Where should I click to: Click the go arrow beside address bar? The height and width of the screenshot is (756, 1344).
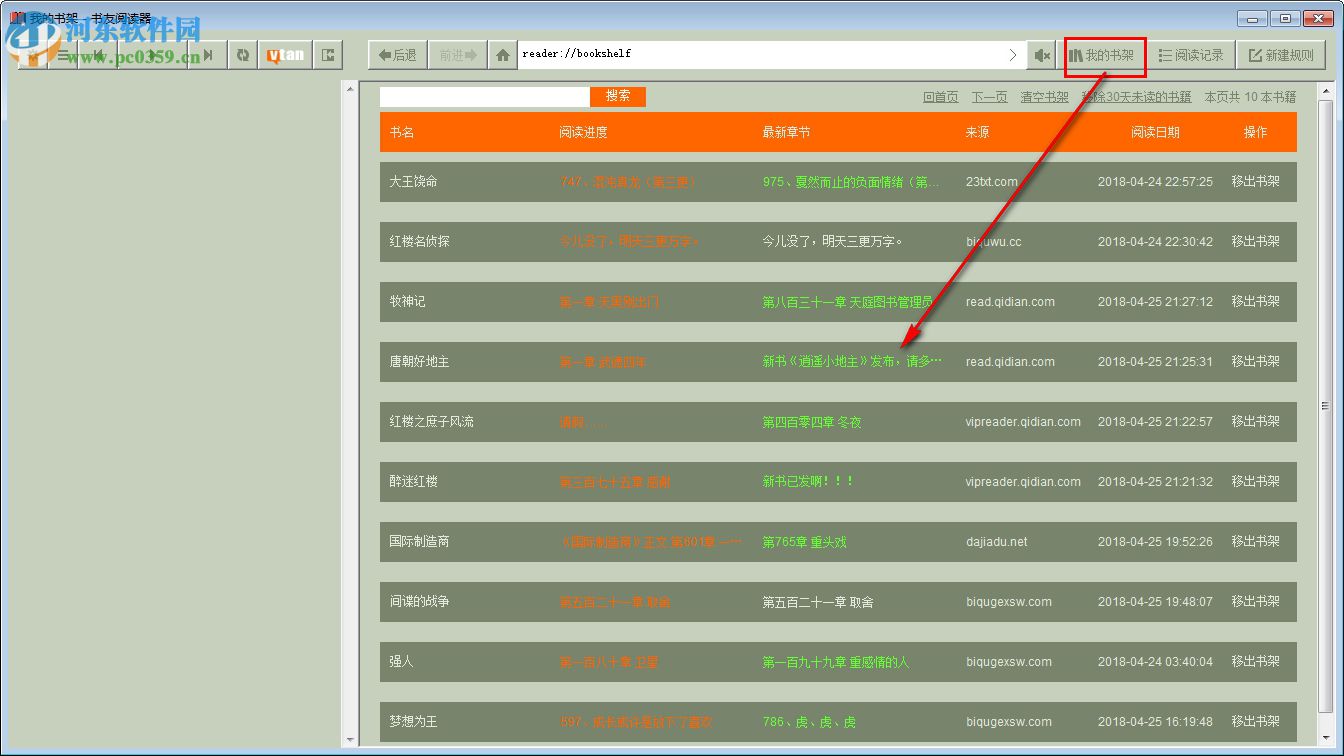click(x=1012, y=55)
